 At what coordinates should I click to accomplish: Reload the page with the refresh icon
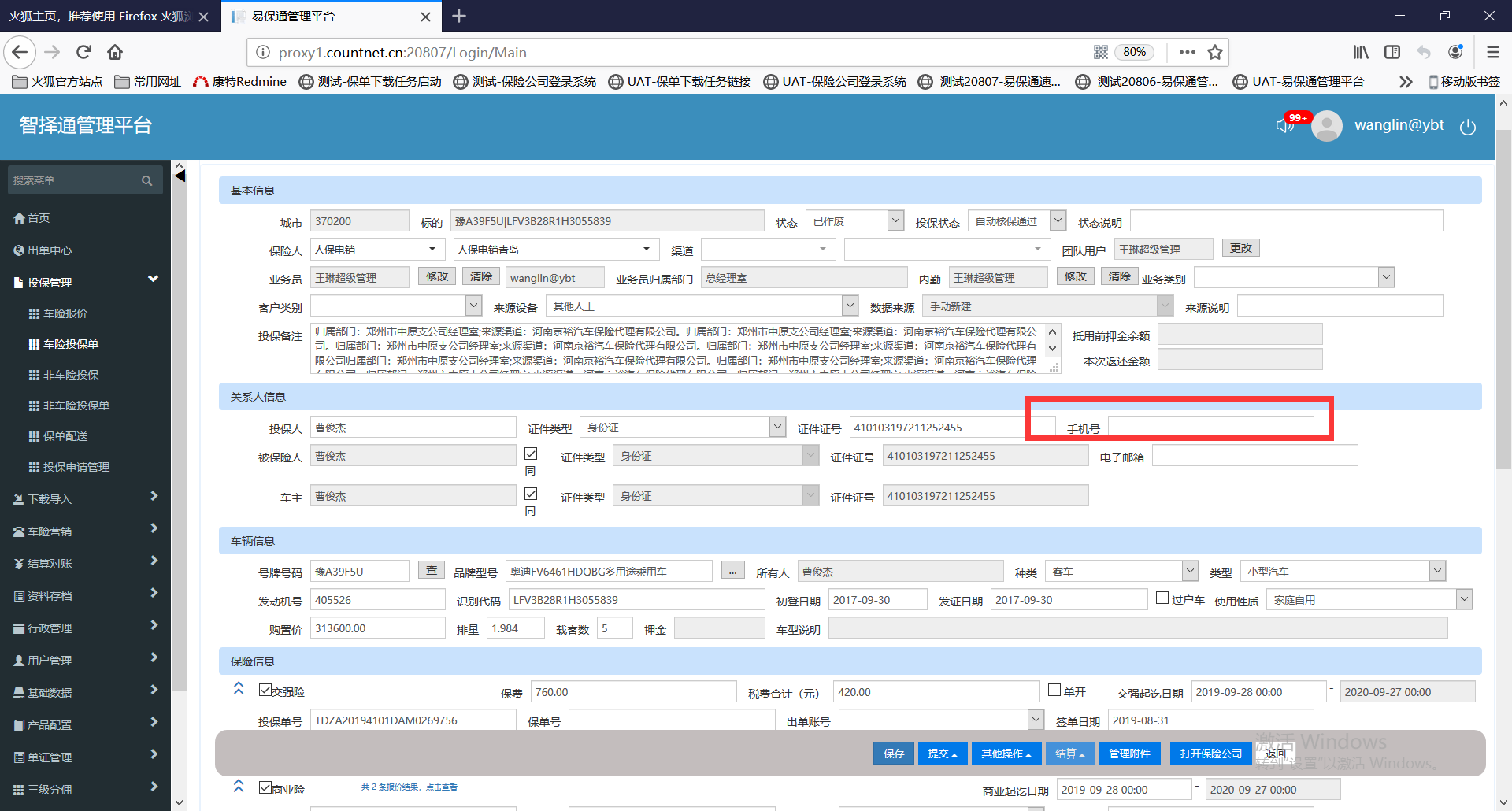(83, 52)
